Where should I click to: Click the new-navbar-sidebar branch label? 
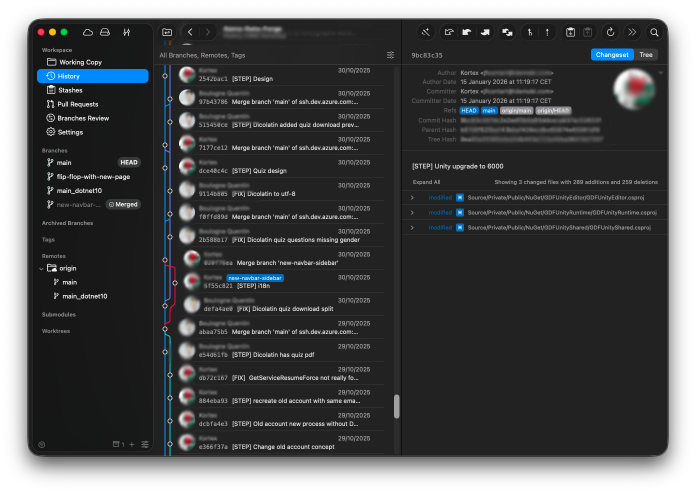click(255, 278)
